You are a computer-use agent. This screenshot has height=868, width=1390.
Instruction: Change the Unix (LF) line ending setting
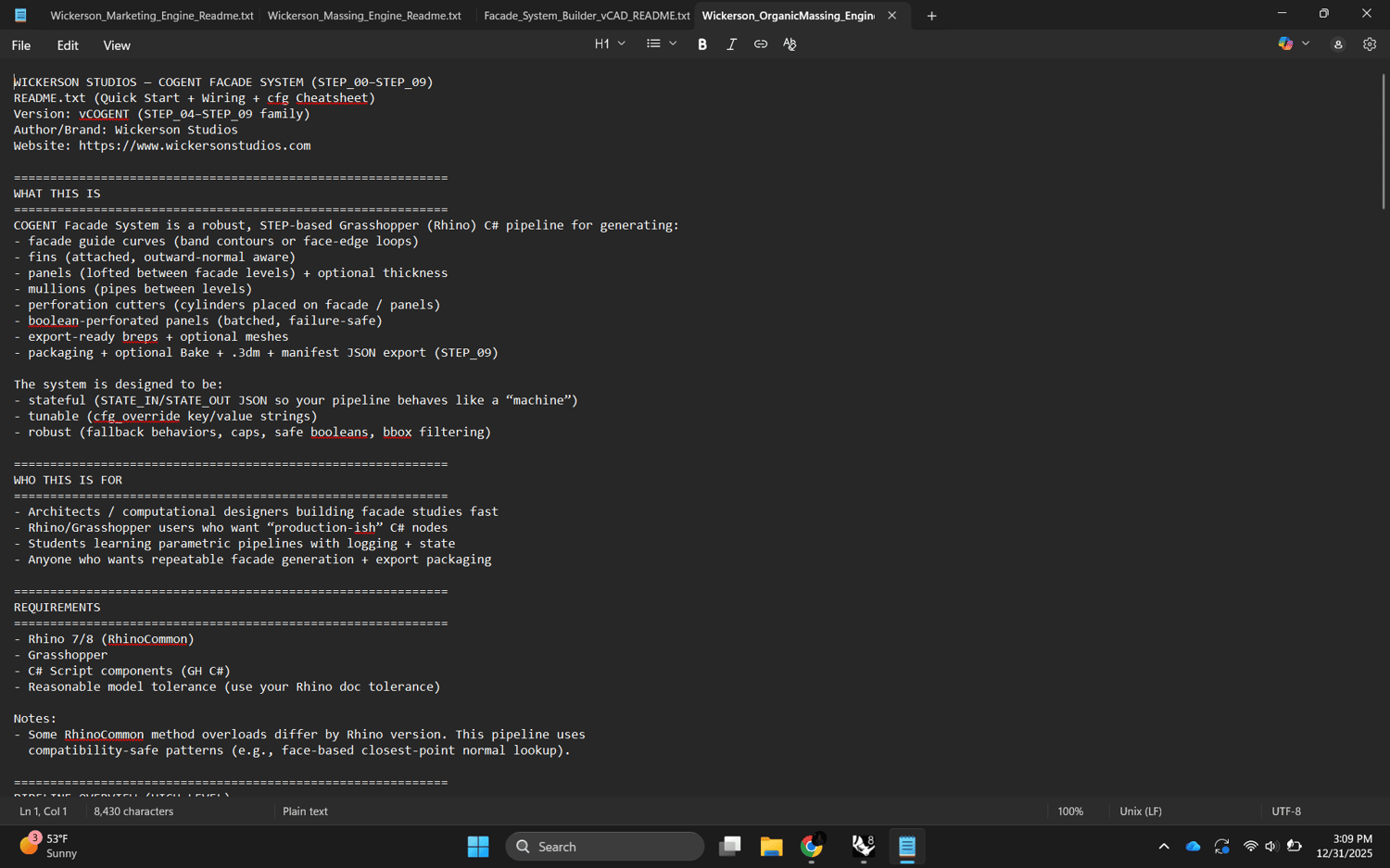(1141, 811)
